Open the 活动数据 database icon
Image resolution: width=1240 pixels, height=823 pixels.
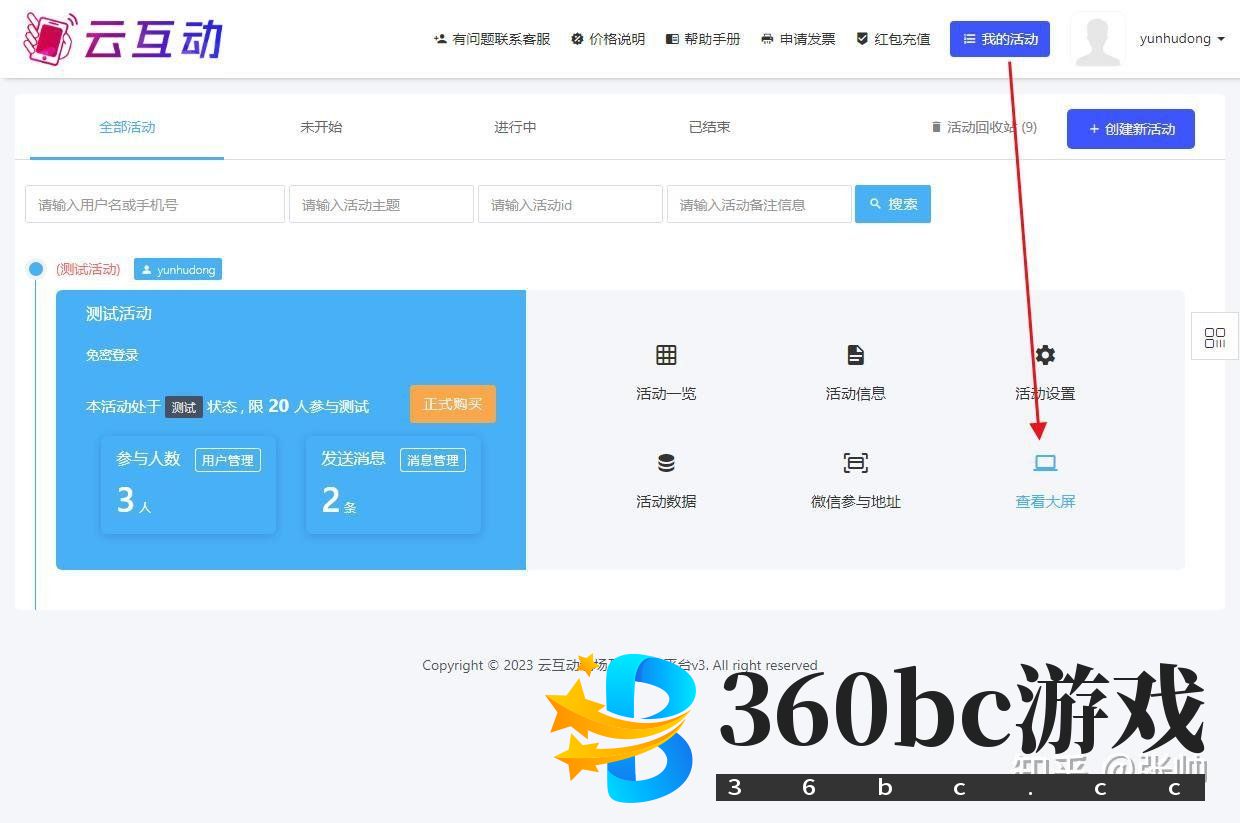666,463
